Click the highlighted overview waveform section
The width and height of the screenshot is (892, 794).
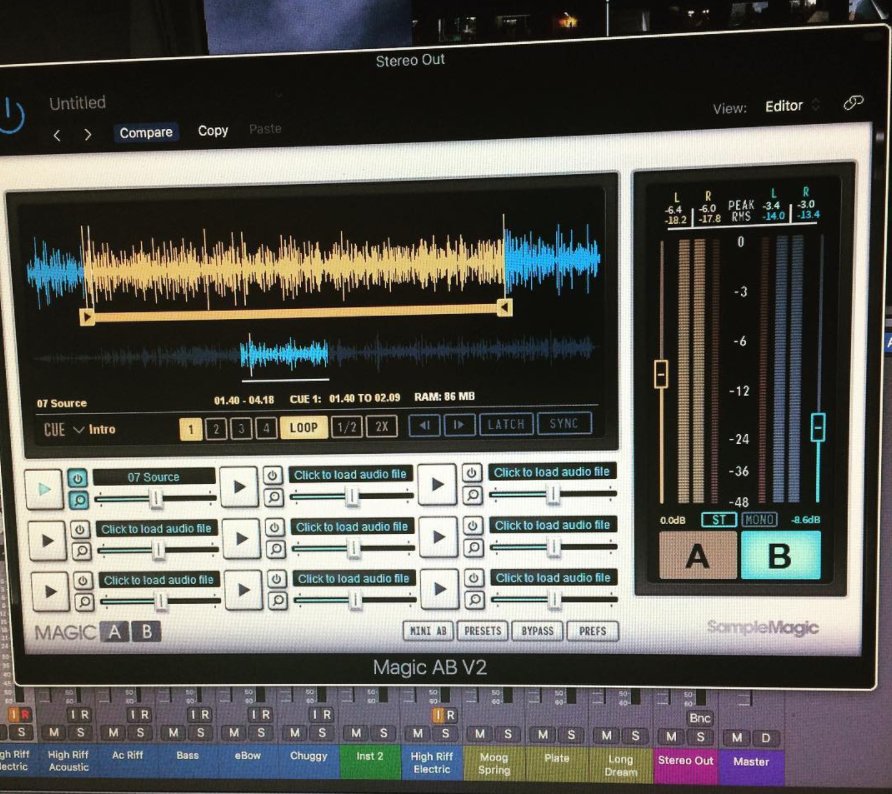click(x=284, y=353)
